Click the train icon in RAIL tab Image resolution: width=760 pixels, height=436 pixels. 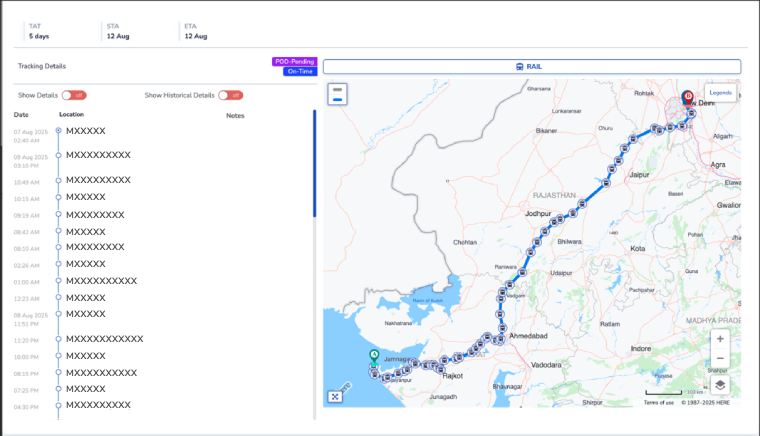519,66
